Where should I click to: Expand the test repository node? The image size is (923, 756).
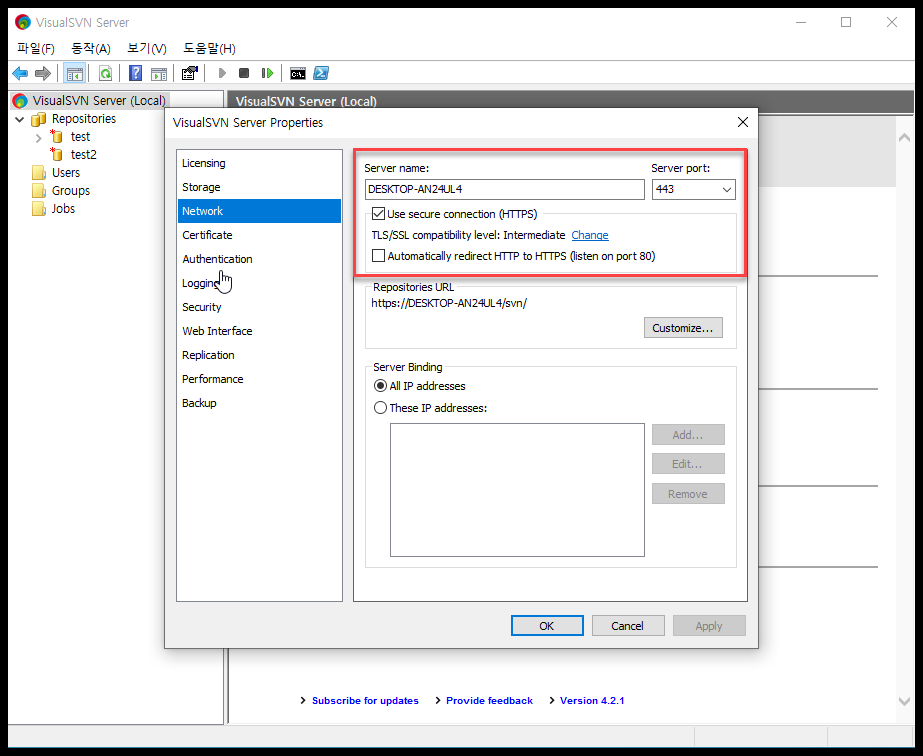click(38, 138)
